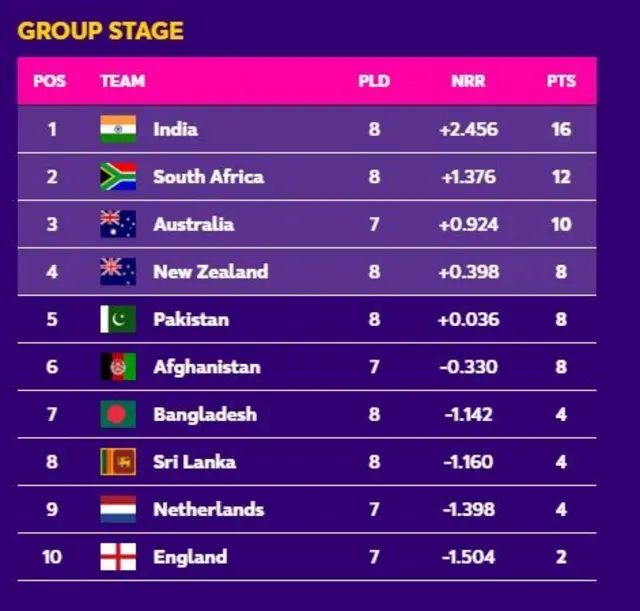Select the Pakistan flag icon
This screenshot has width=640, height=611.
(118, 320)
